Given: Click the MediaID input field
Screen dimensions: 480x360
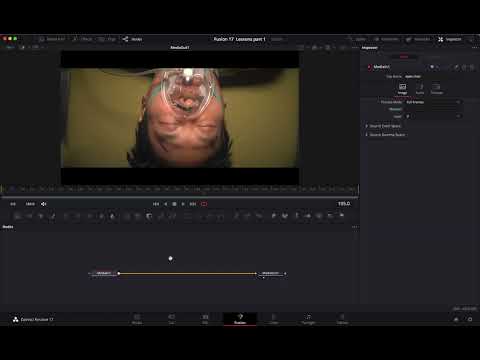Looking at the screenshot, I should [433, 109].
